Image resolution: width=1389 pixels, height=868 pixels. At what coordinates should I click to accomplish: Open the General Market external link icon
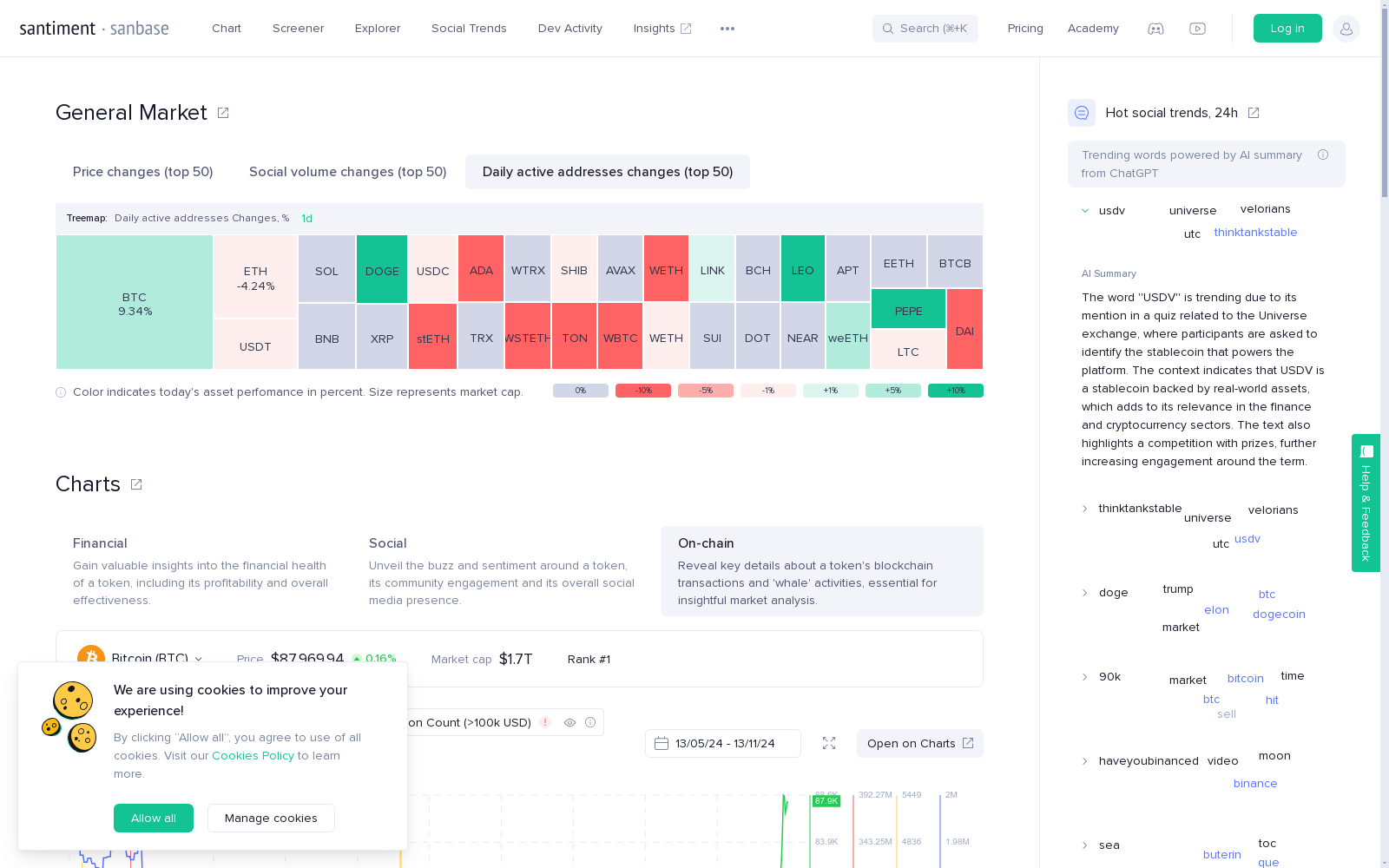pos(223,113)
